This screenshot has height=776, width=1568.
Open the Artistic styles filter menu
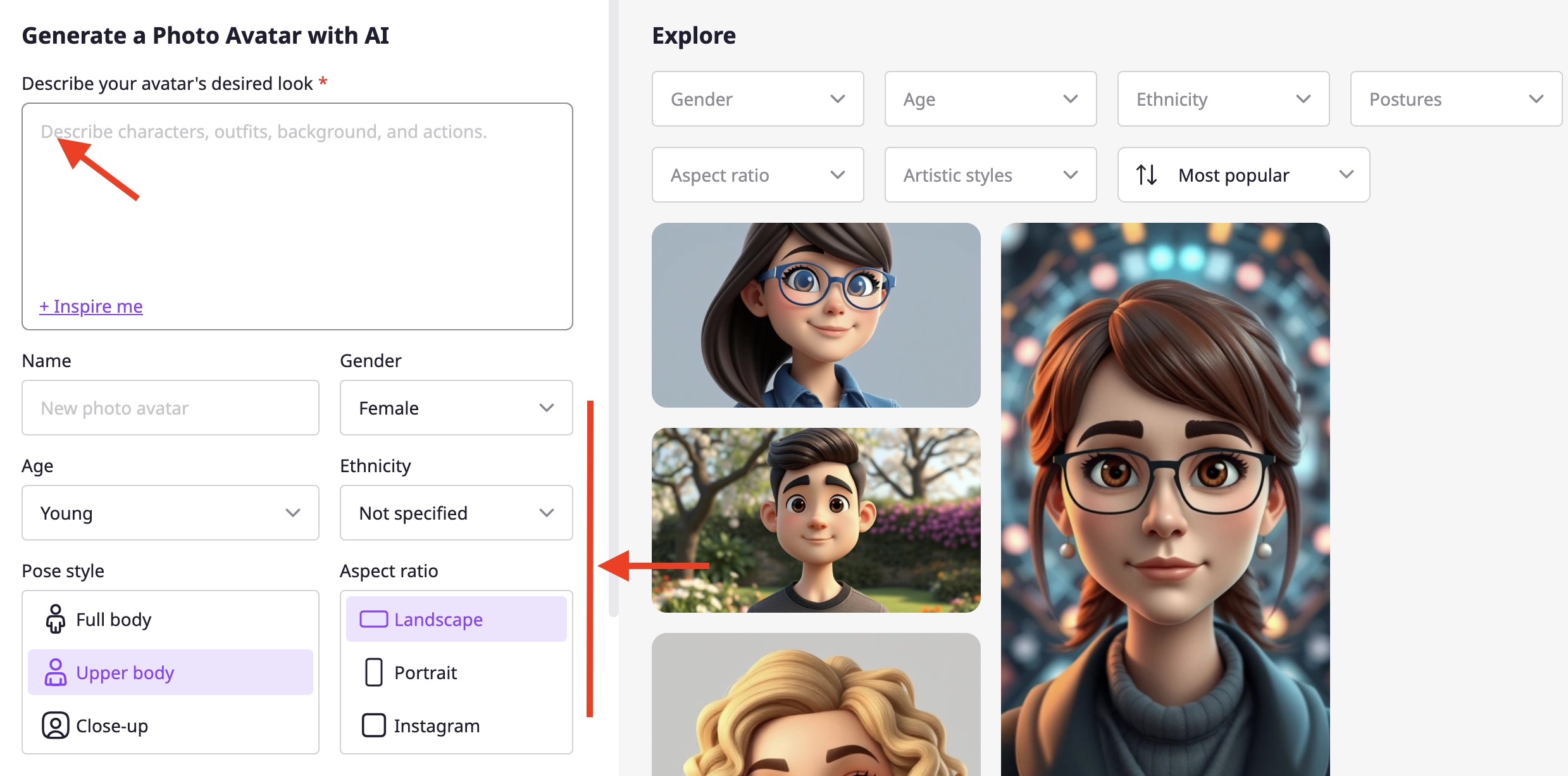pos(990,175)
